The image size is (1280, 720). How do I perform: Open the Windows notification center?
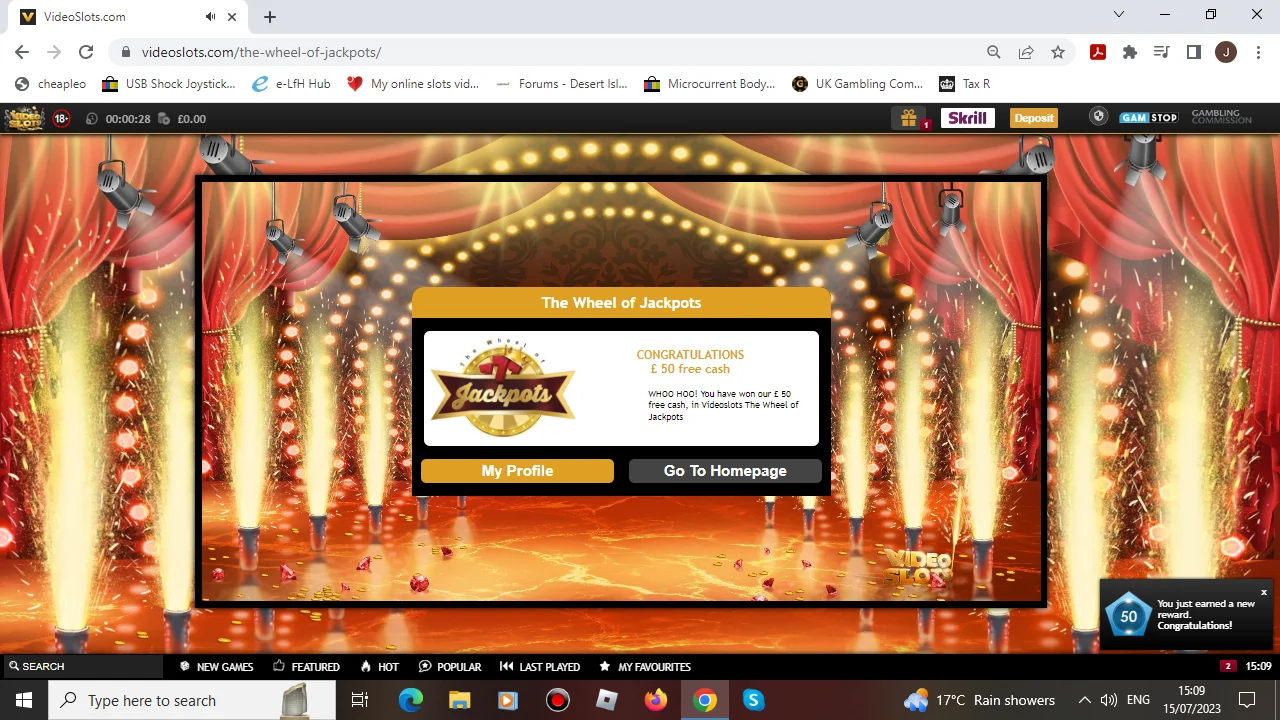[1247, 700]
